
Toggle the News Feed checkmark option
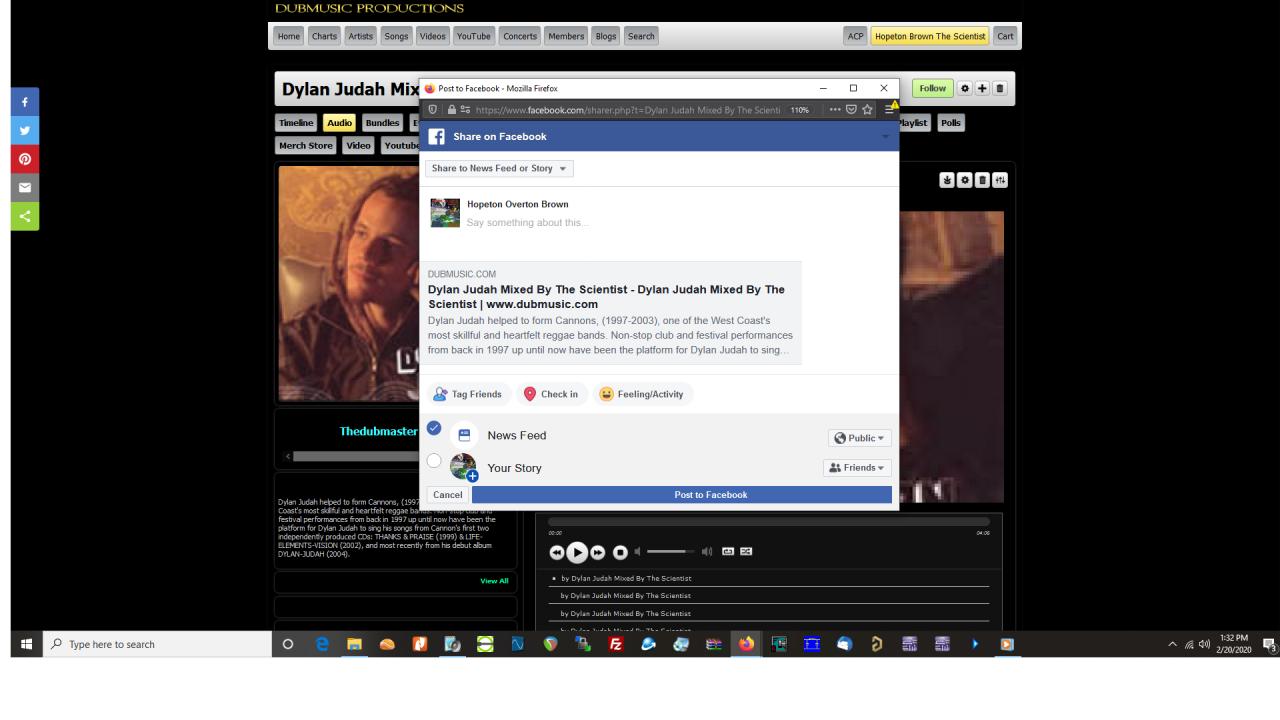click(x=433, y=428)
